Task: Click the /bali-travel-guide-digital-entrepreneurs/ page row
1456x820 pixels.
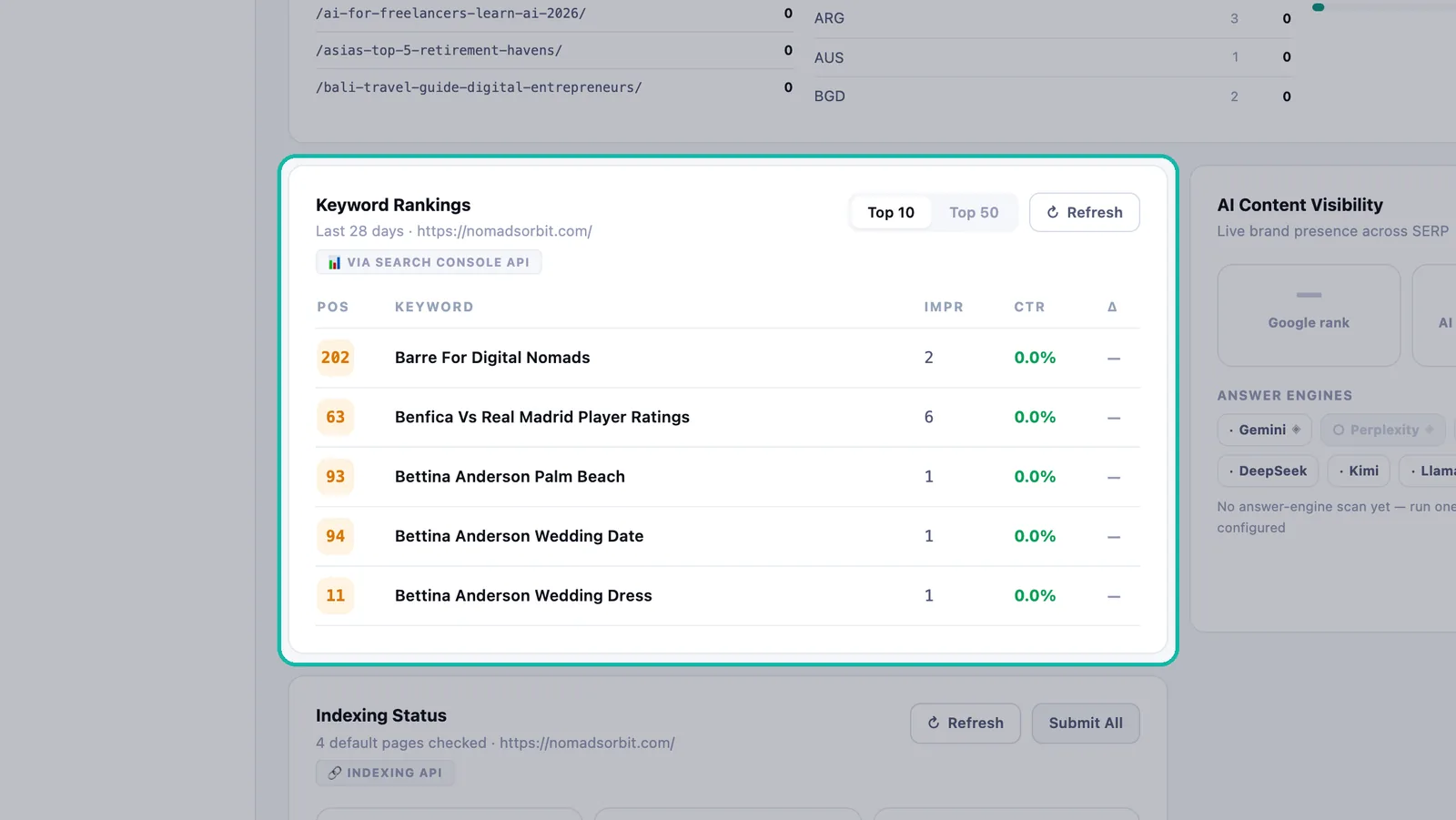Action: pyautogui.click(x=554, y=87)
